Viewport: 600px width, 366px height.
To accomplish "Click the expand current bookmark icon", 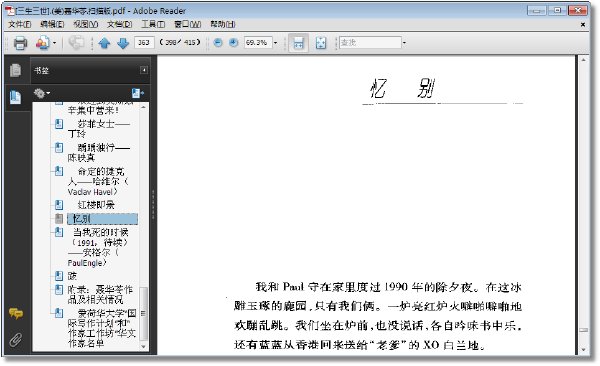I will [x=137, y=93].
